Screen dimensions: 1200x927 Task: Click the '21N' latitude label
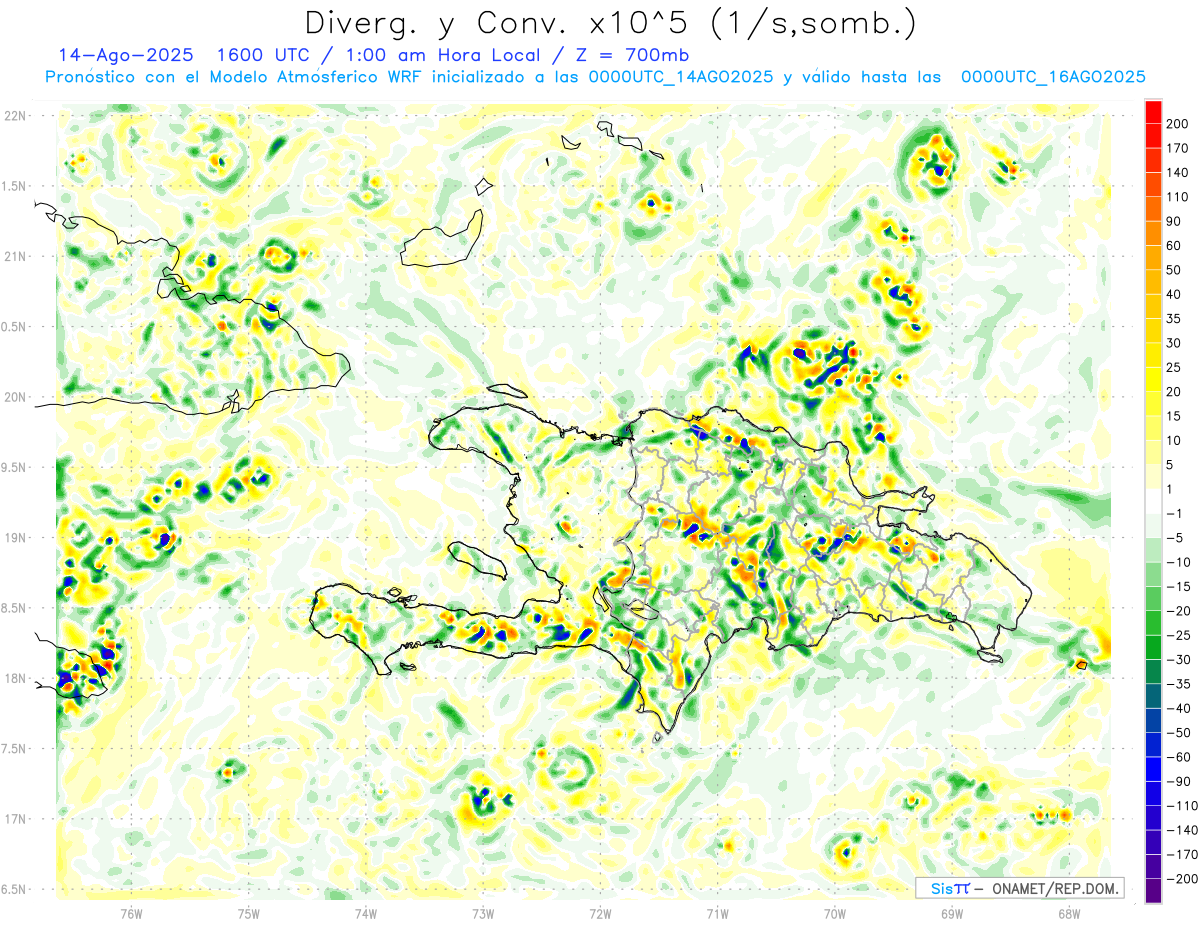point(14,256)
